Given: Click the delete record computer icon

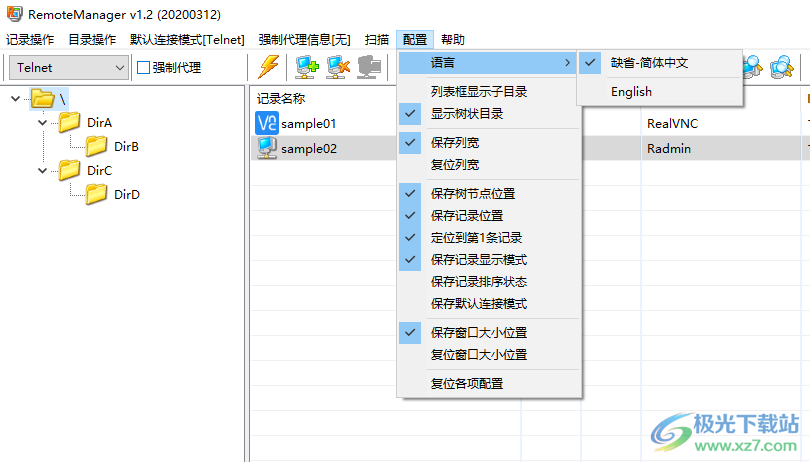Looking at the screenshot, I should click(338, 67).
